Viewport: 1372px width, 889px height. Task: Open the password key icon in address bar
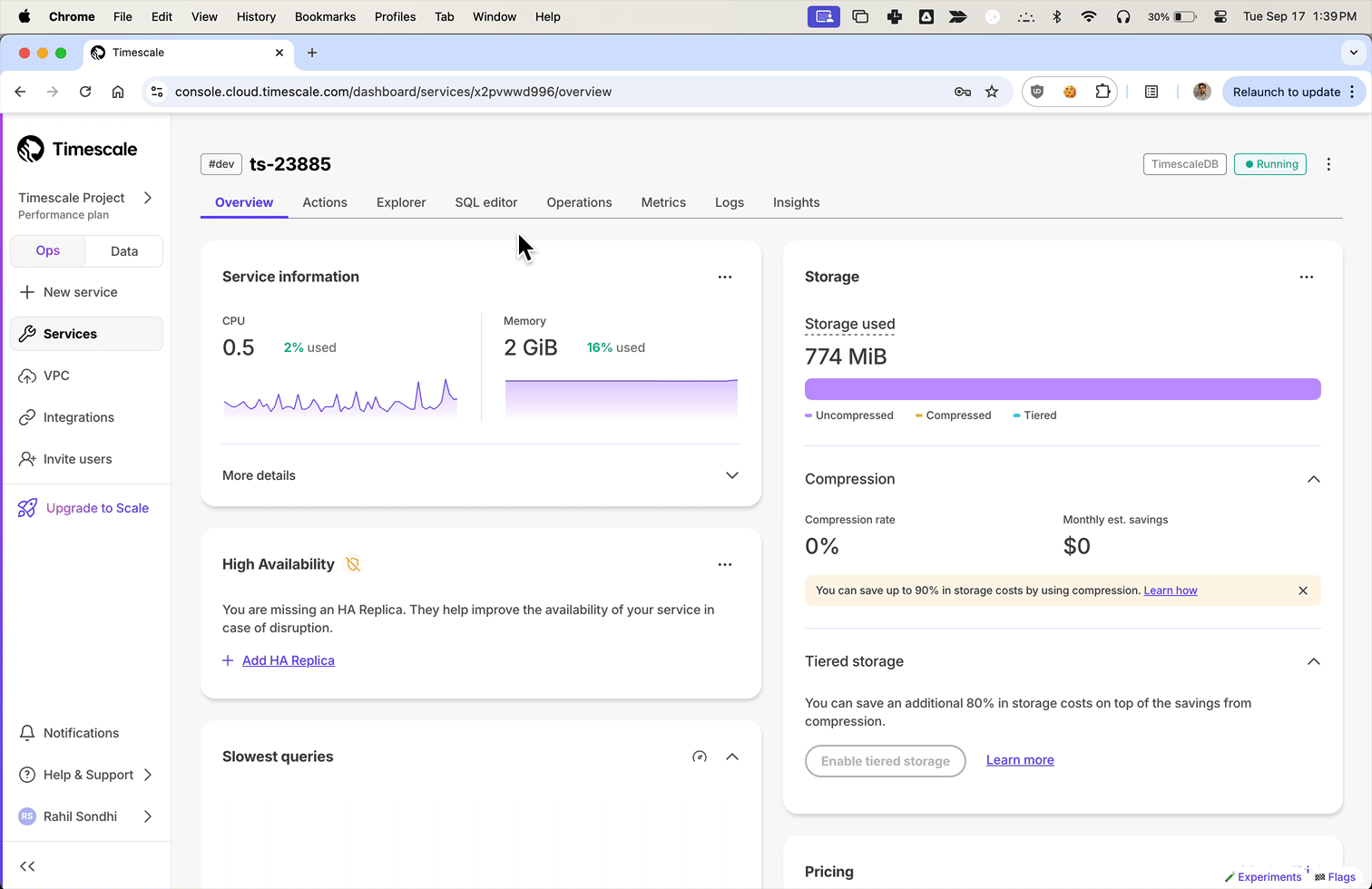(963, 92)
